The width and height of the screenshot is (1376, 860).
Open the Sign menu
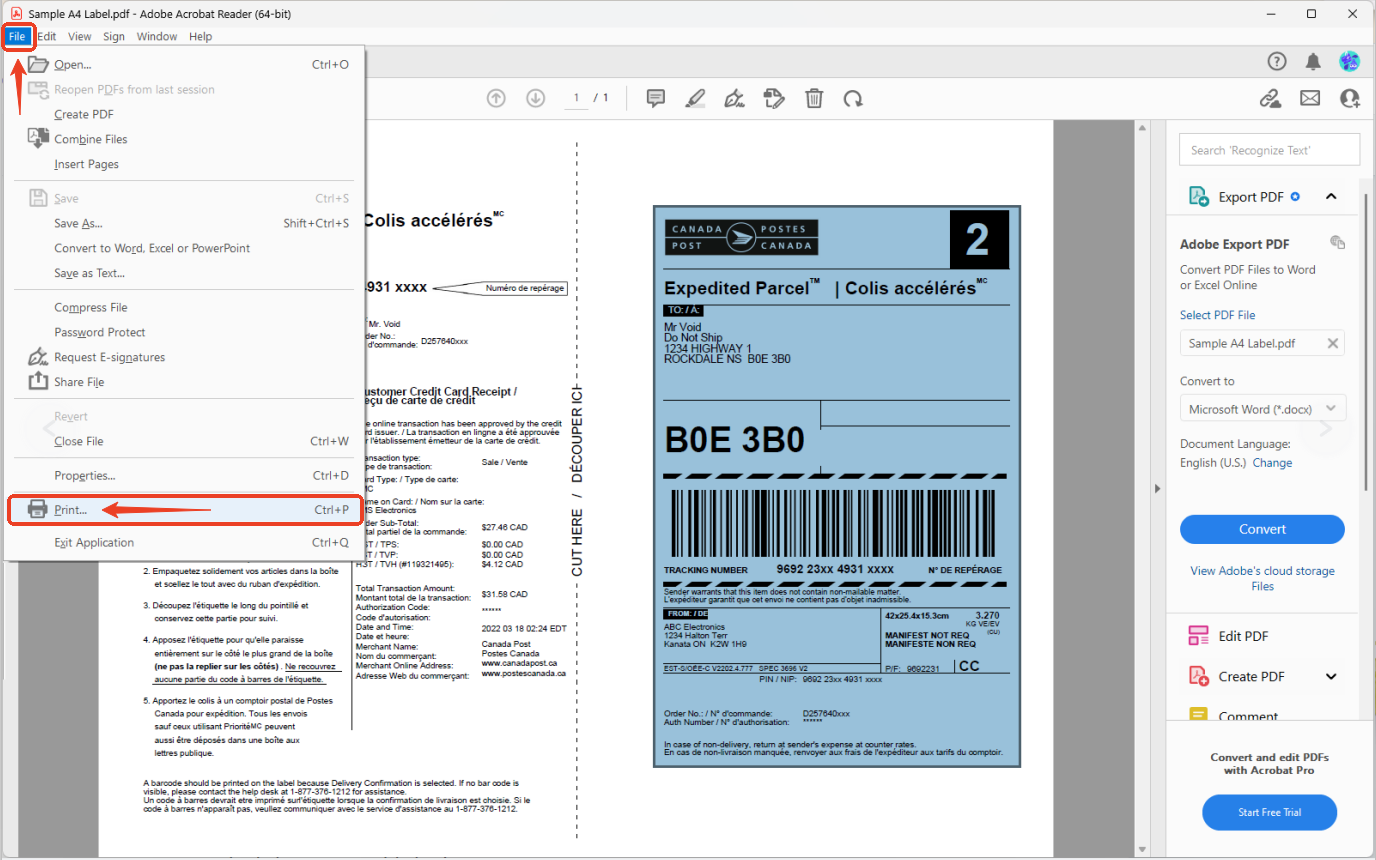[x=114, y=36]
